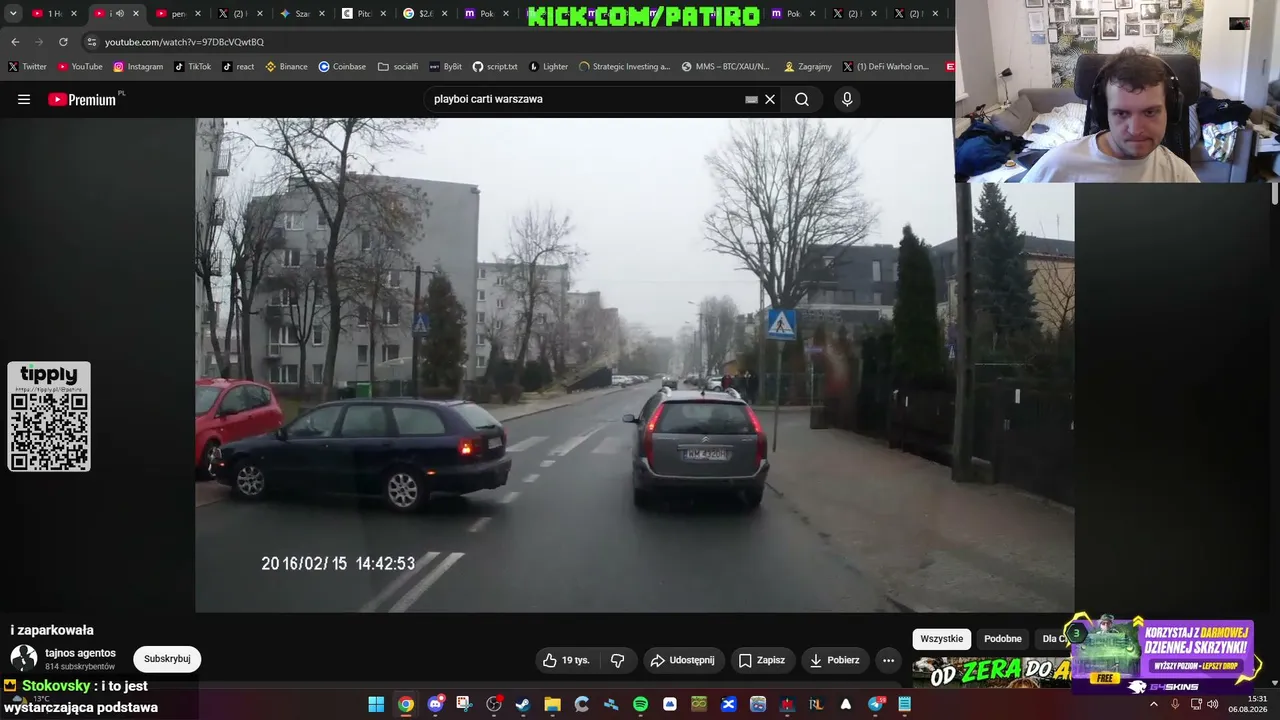Focus the search field containing 'playboi carti warszawa'

pyautogui.click(x=588, y=99)
